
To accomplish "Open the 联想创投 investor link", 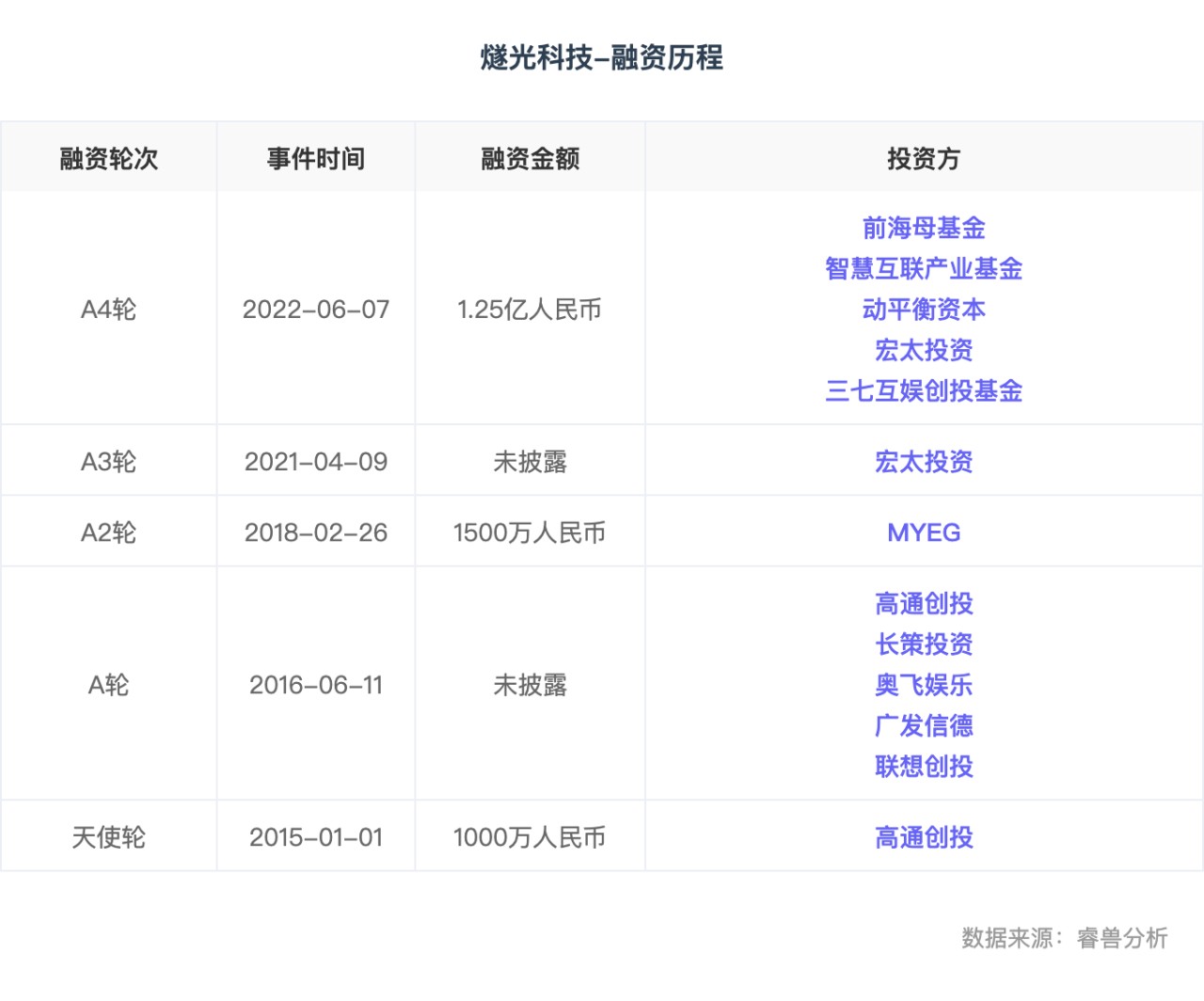I will [924, 766].
